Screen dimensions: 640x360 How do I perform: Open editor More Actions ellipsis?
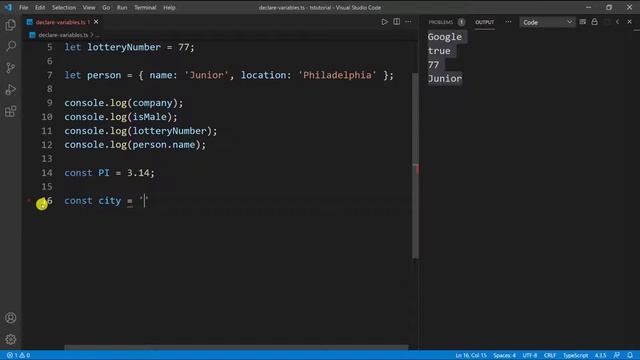click(408, 22)
